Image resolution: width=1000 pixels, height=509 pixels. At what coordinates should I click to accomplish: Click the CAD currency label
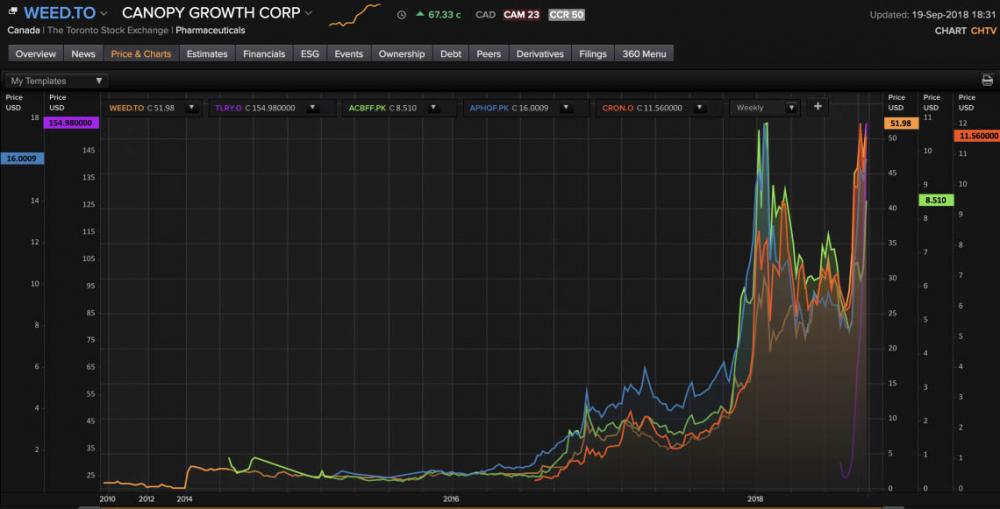(x=485, y=15)
